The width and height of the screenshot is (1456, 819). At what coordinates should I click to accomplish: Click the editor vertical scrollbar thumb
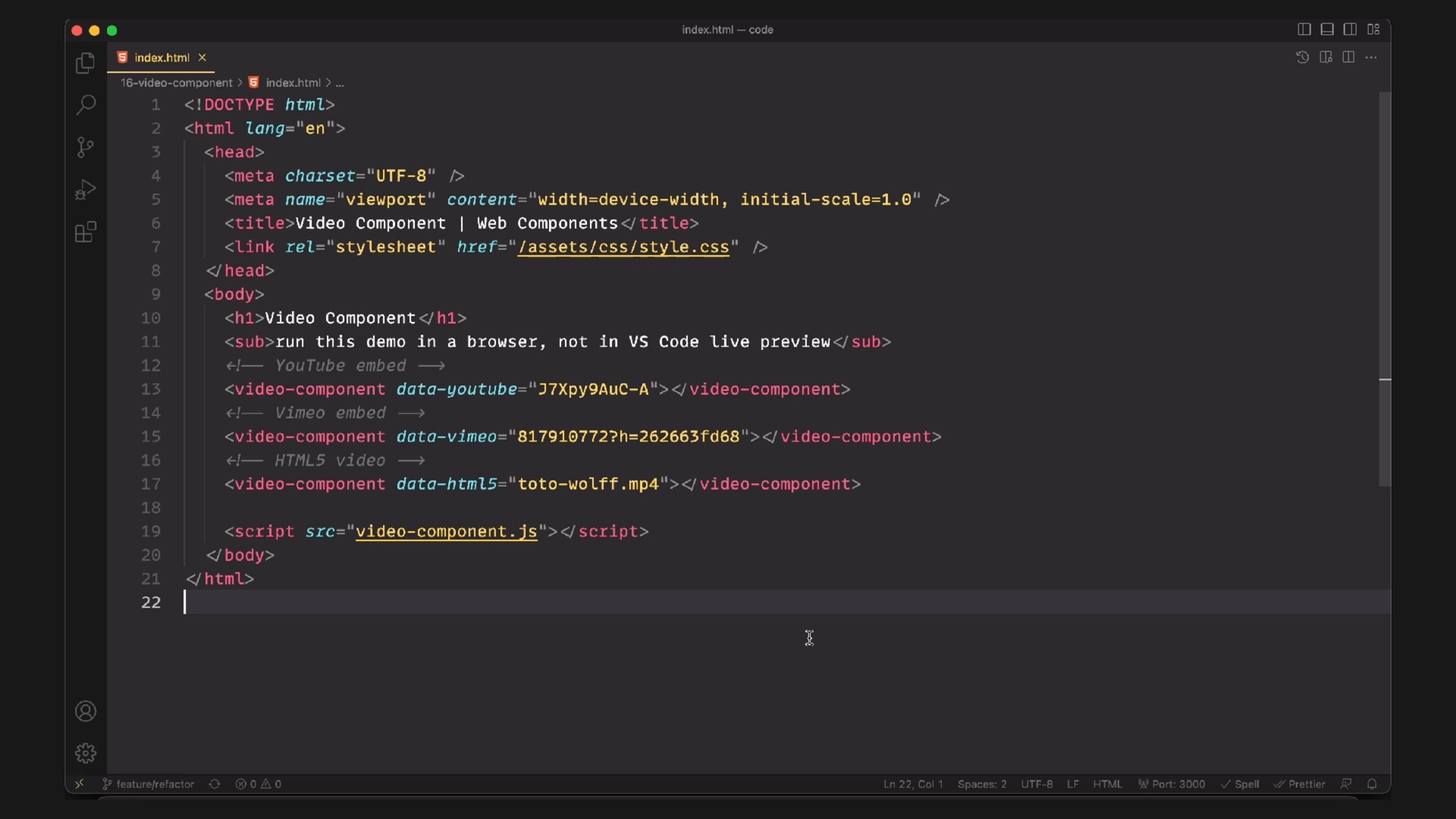pyautogui.click(x=1385, y=288)
